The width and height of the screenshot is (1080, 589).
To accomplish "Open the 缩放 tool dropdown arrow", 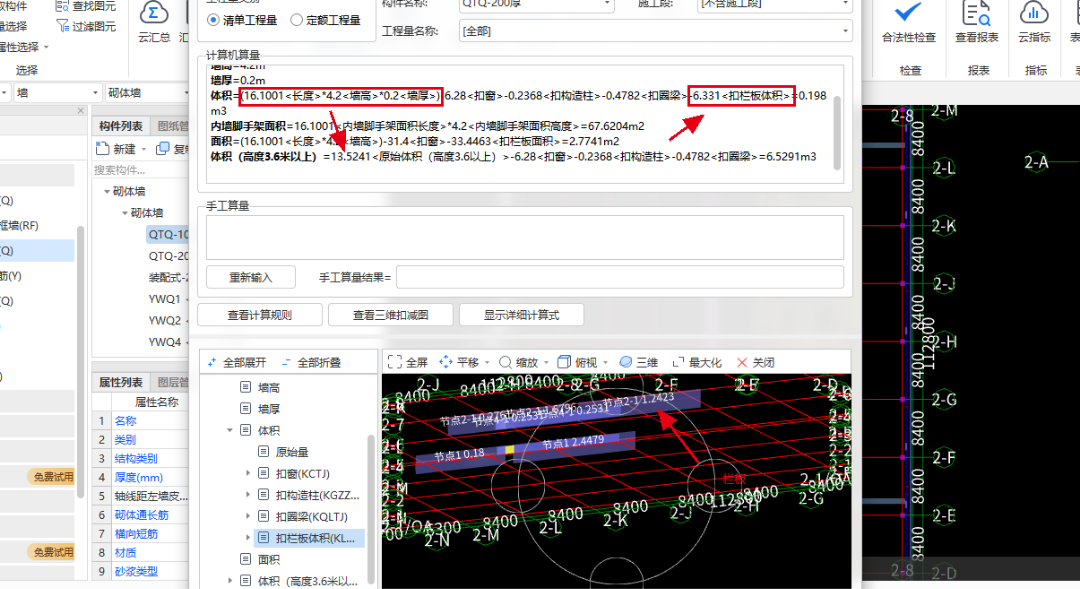I will point(546,362).
